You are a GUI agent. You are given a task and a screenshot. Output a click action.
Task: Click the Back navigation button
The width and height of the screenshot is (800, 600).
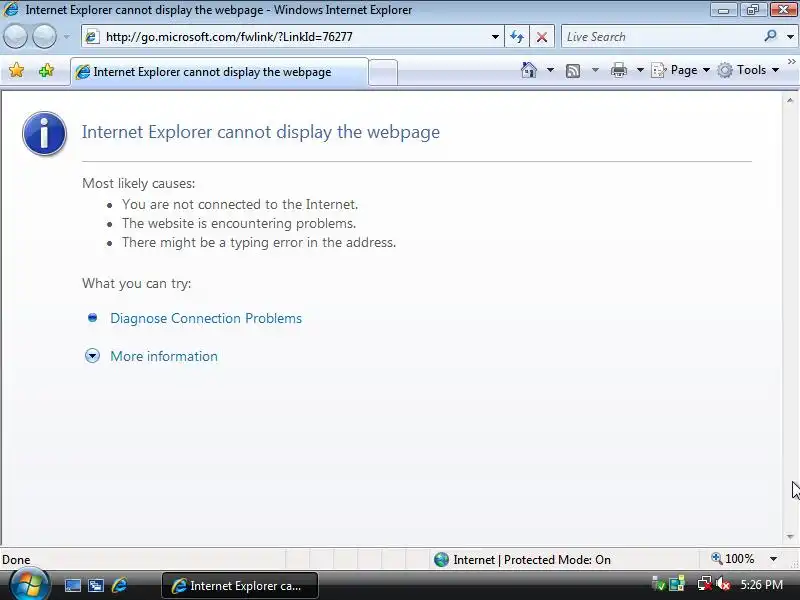[x=15, y=37]
